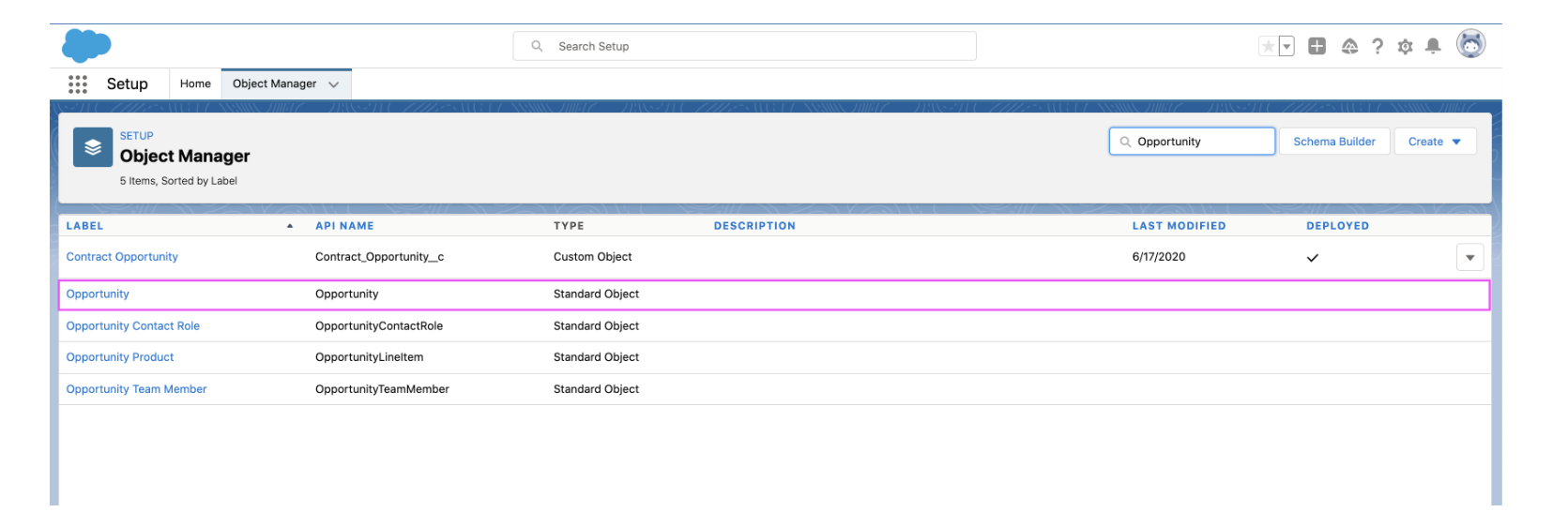Open the App Launcher dots grid

coord(78,84)
